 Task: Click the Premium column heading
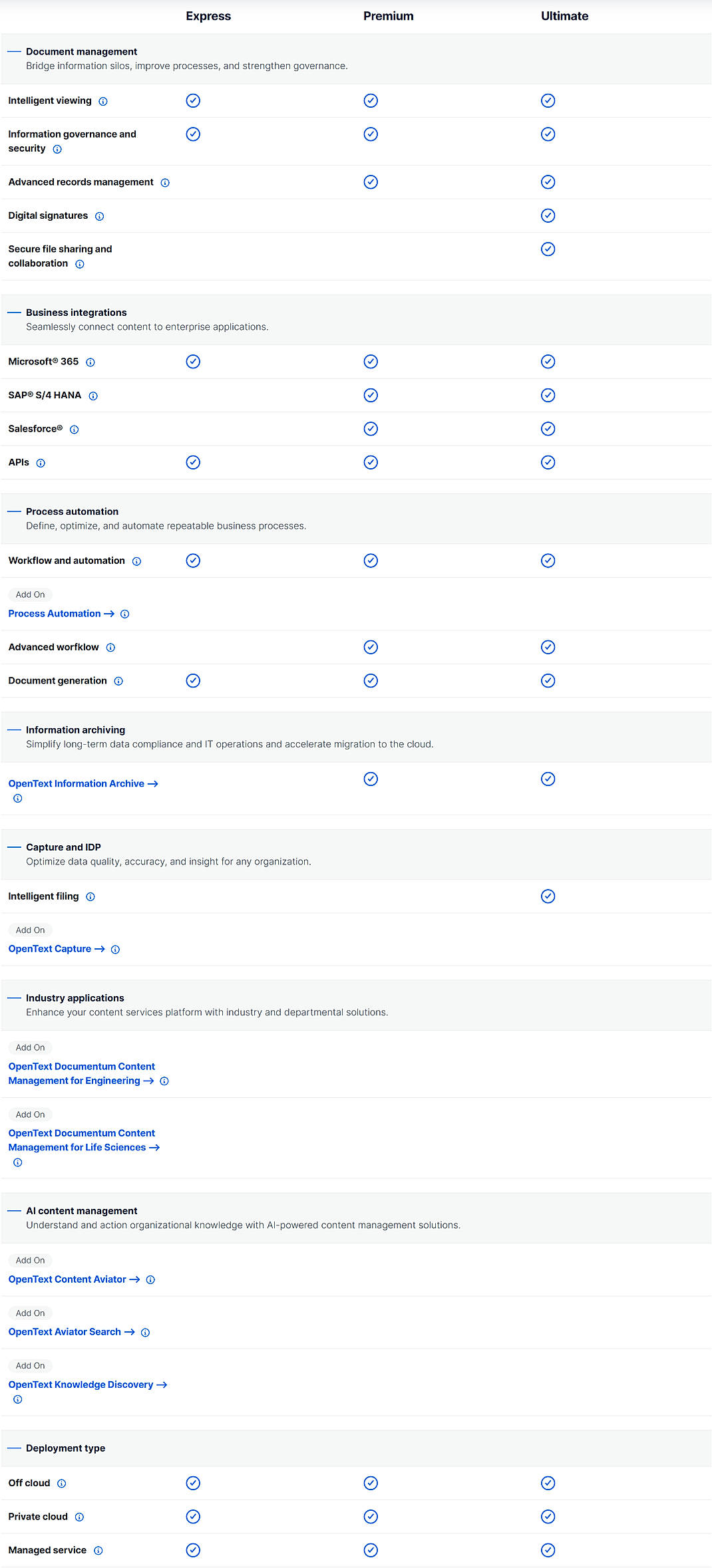click(x=389, y=16)
